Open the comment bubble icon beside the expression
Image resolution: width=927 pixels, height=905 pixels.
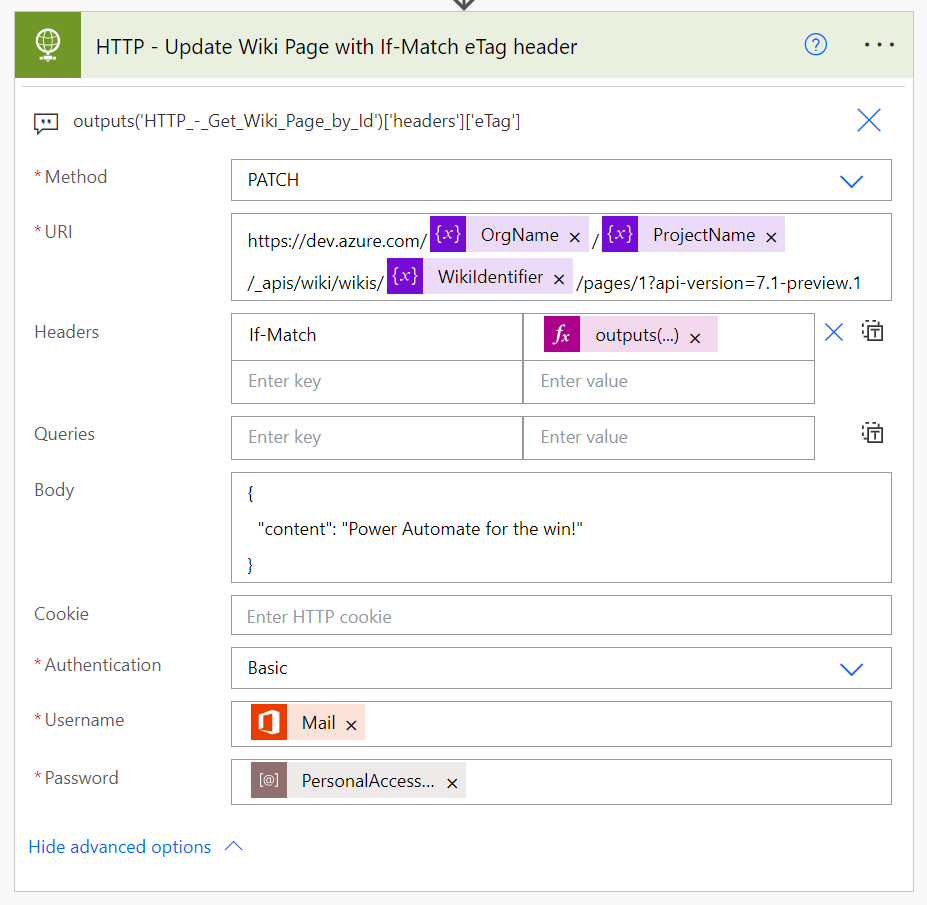[45, 120]
